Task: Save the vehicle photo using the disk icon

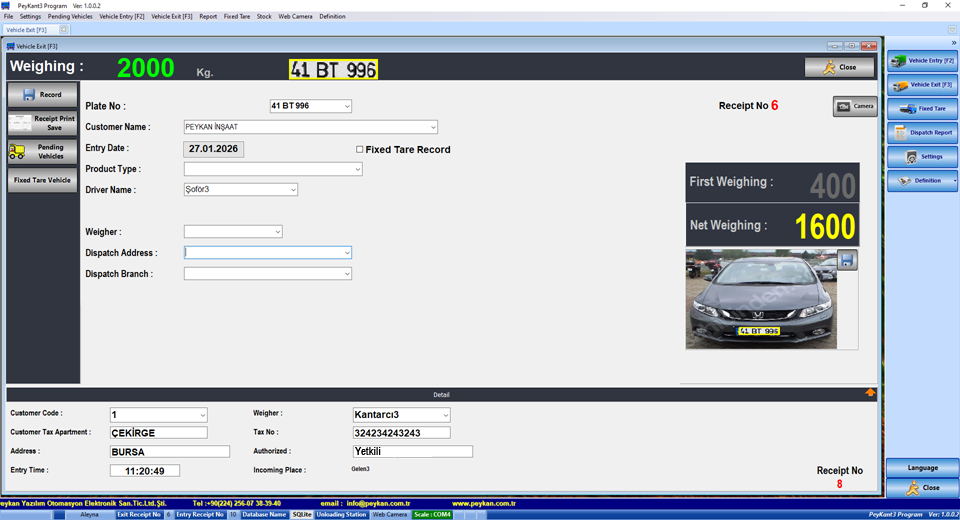Action: [x=847, y=261]
